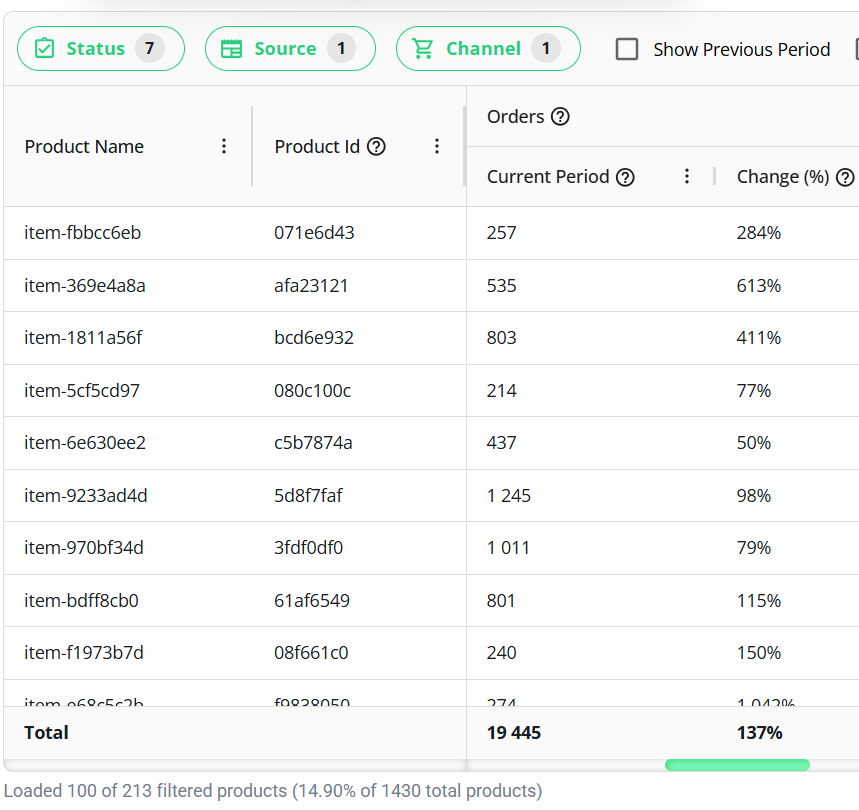Select row item-fbbcc6eb
Screen dimensions: 859x810
pos(83,233)
